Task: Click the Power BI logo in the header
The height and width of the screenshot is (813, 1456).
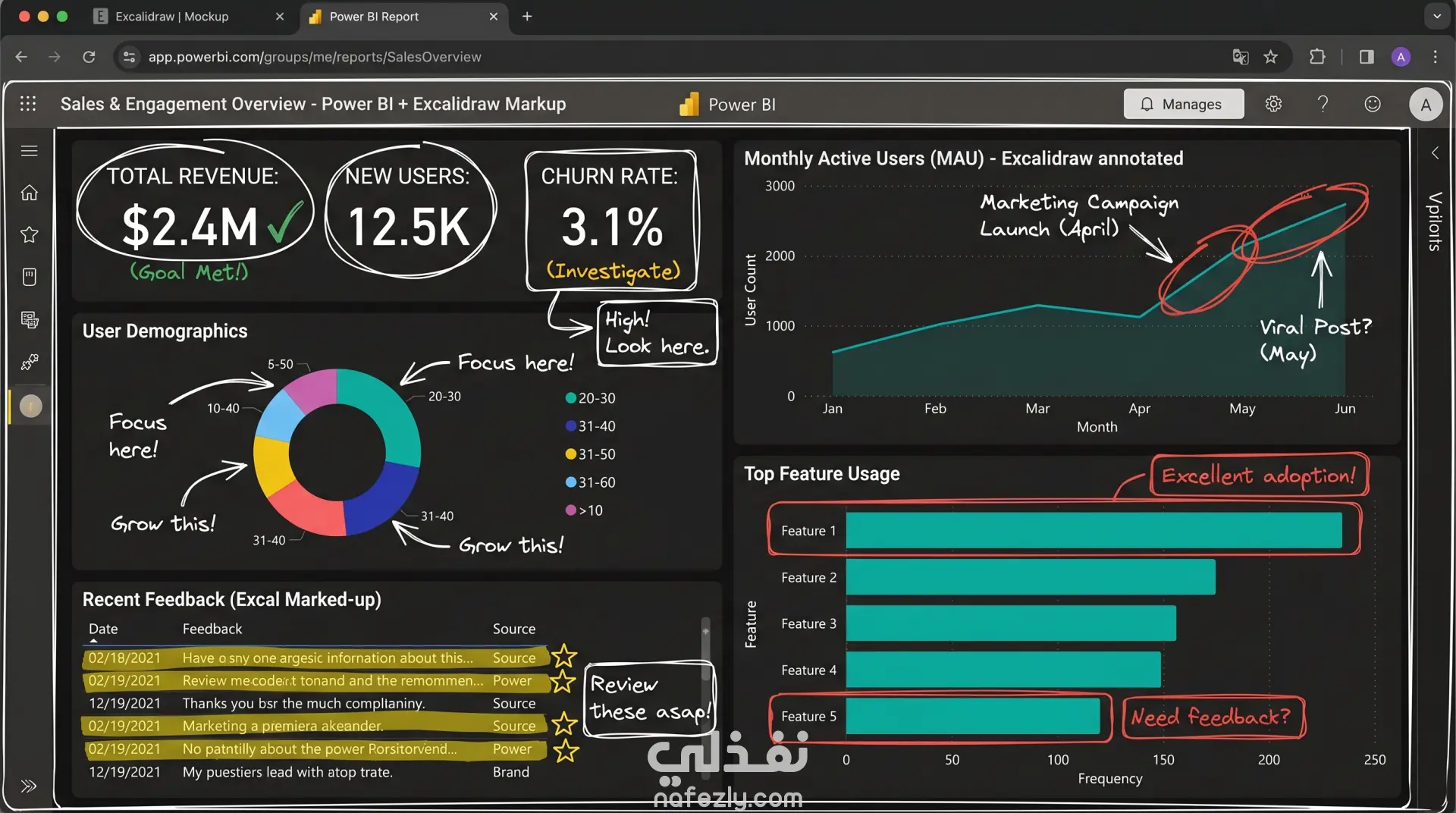Action: point(689,105)
